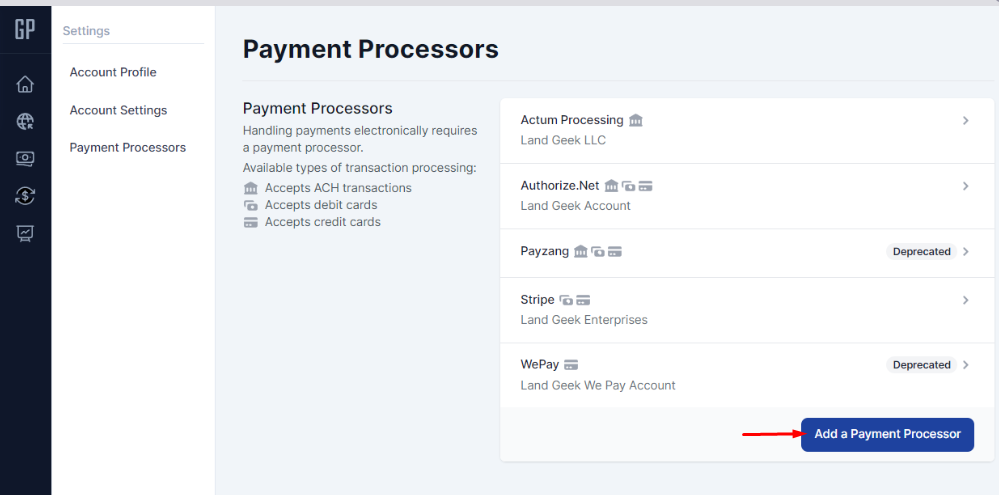Click the ACH bank icon beside Payzang

coord(580,252)
